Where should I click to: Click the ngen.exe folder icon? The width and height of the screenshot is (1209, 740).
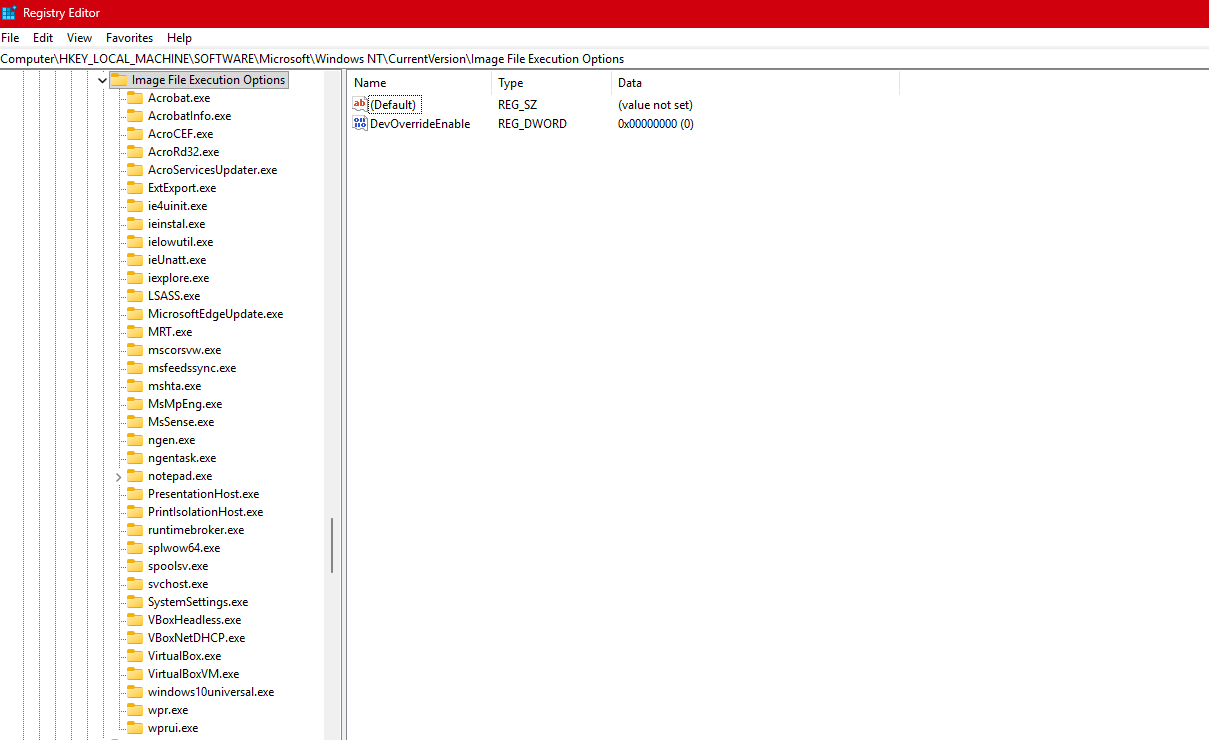[x=135, y=440]
